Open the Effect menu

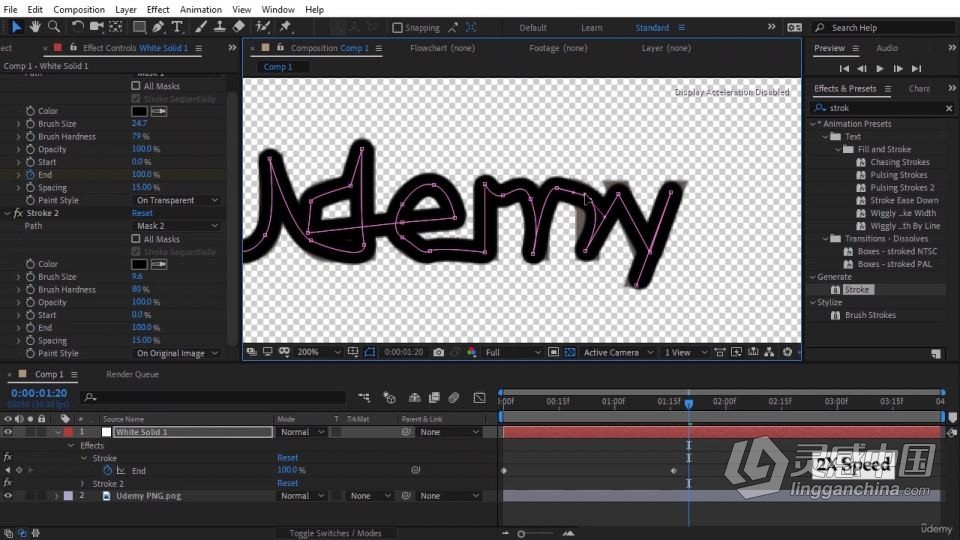click(158, 9)
